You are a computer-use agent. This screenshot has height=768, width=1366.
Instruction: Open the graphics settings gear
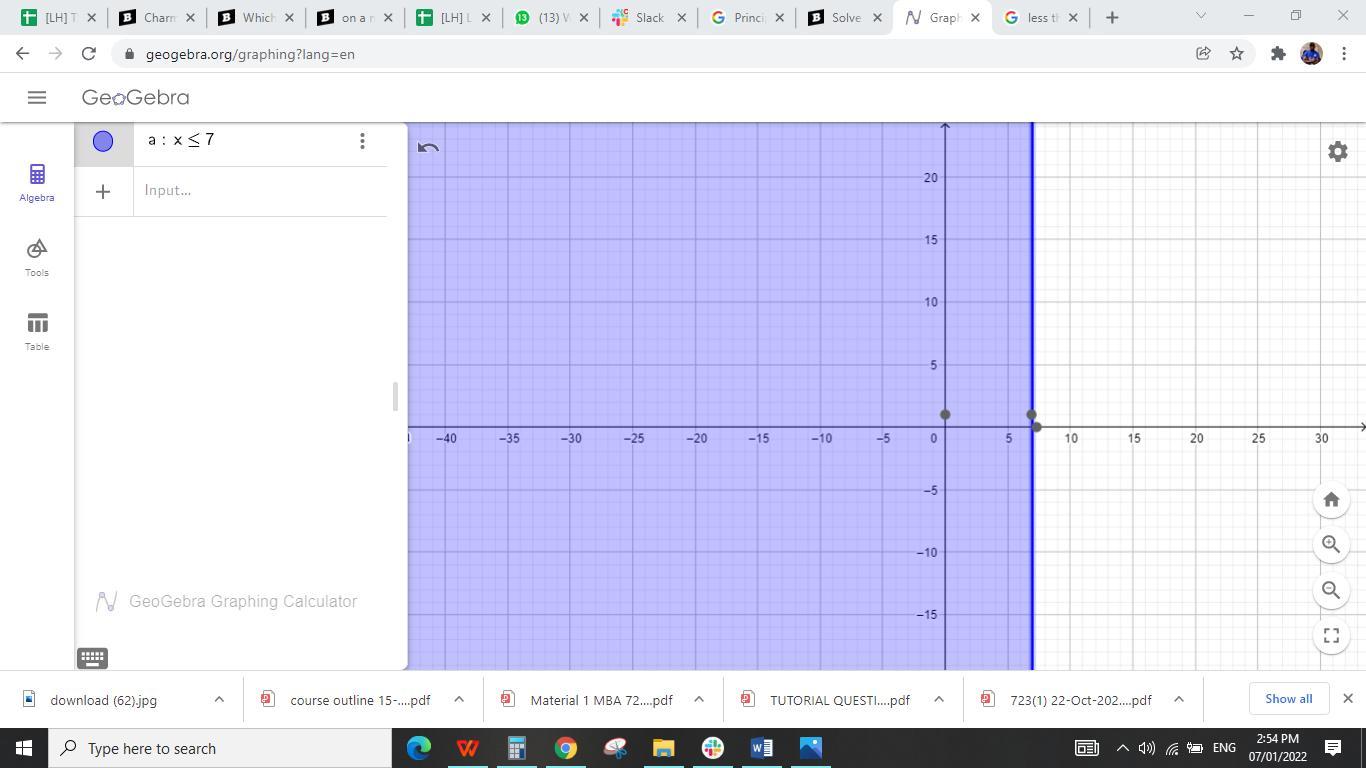click(1338, 152)
